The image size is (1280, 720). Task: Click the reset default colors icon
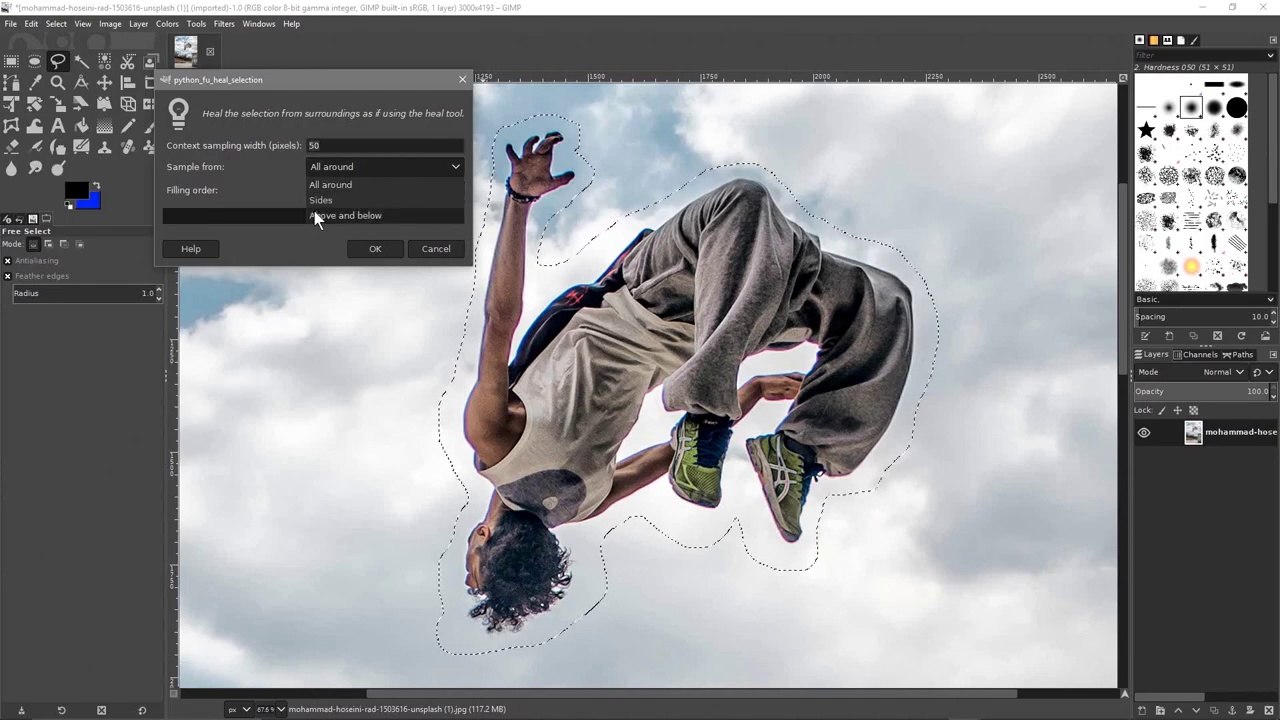coord(69,205)
